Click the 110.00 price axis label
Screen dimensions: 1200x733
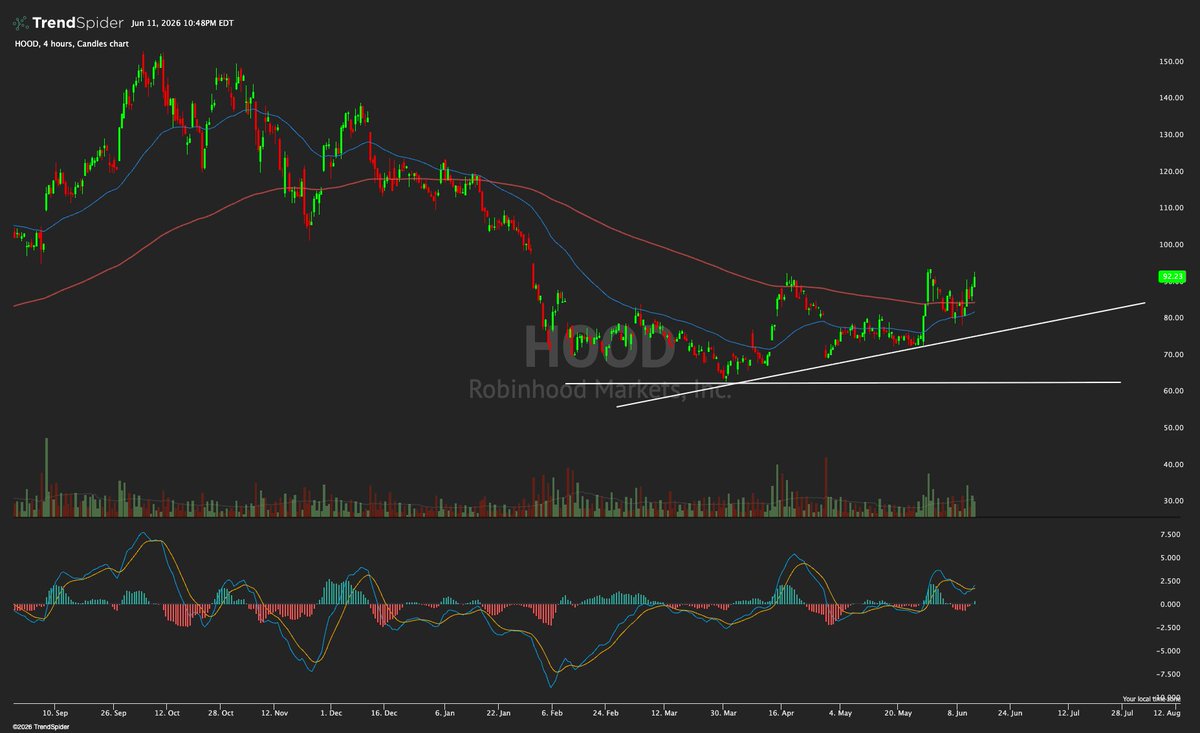coord(1172,208)
